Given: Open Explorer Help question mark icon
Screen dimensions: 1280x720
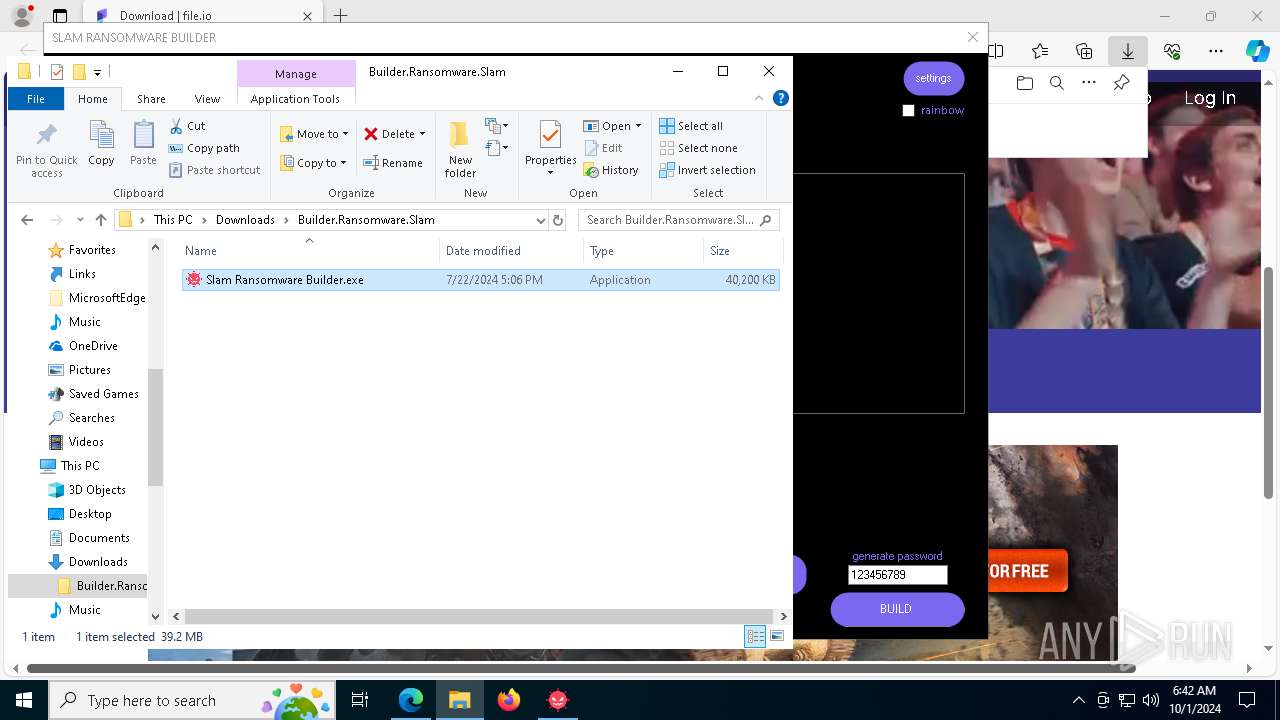Looking at the screenshot, I should click(781, 98).
